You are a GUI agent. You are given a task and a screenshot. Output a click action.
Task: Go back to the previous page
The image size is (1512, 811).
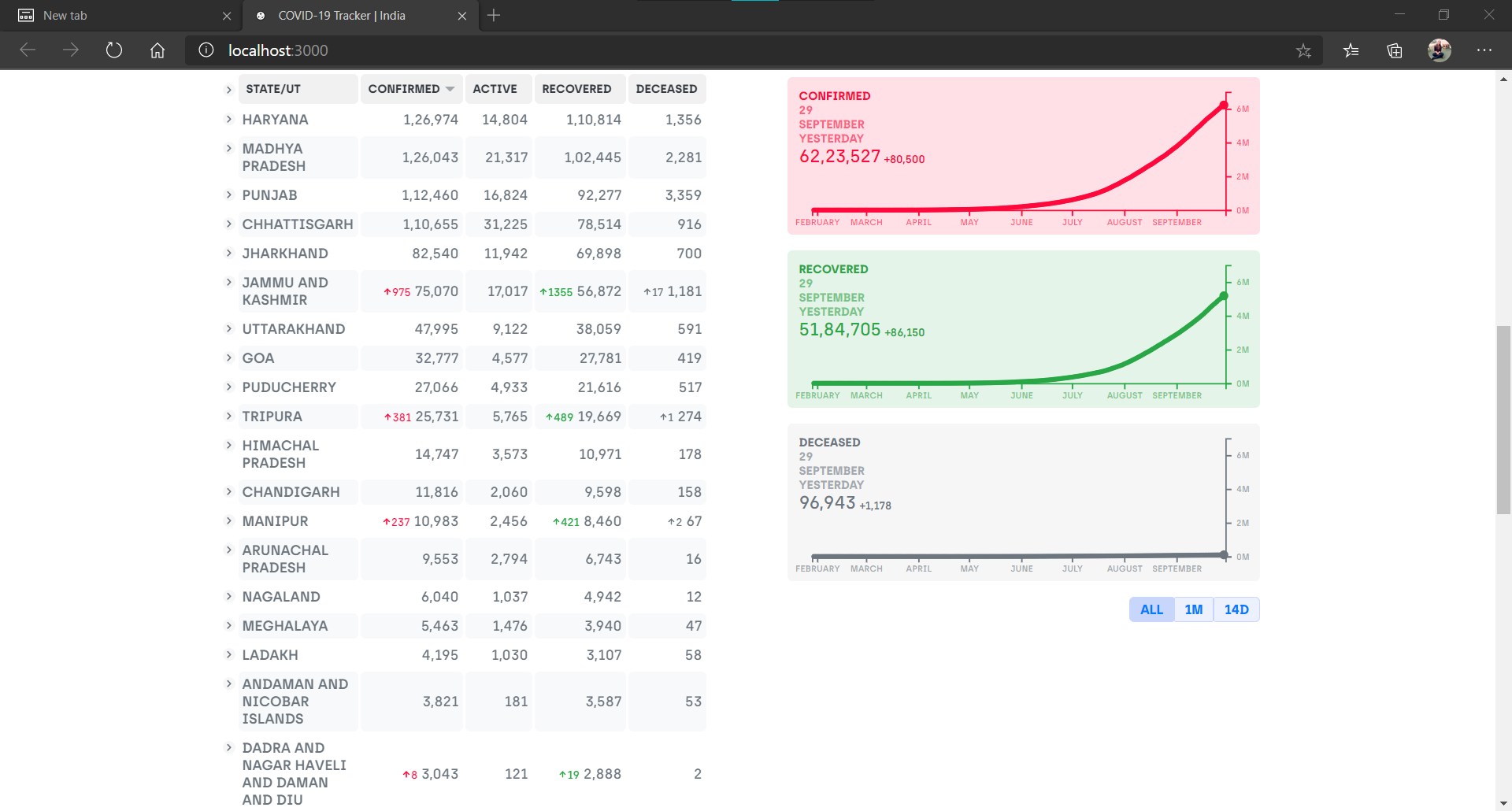coord(28,50)
